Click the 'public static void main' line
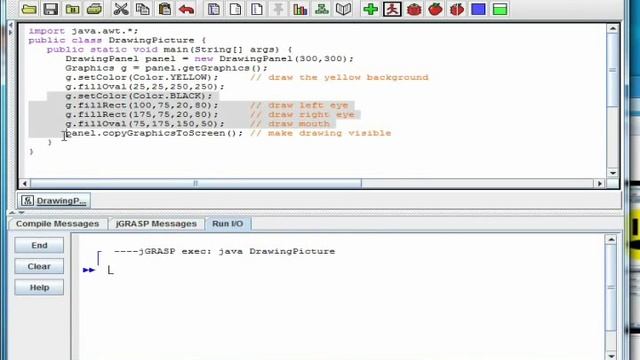This screenshot has width=640, height=360. pos(169,50)
